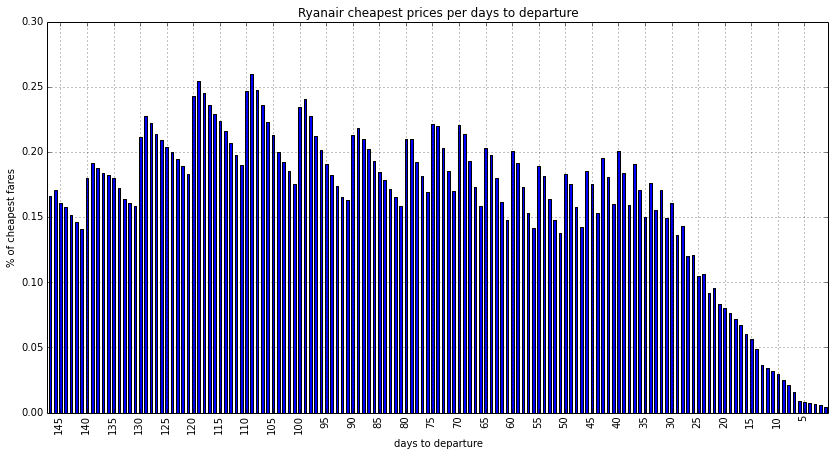Choose the x-axis tick label 30
Screen dimensions: 835x456
(670, 424)
